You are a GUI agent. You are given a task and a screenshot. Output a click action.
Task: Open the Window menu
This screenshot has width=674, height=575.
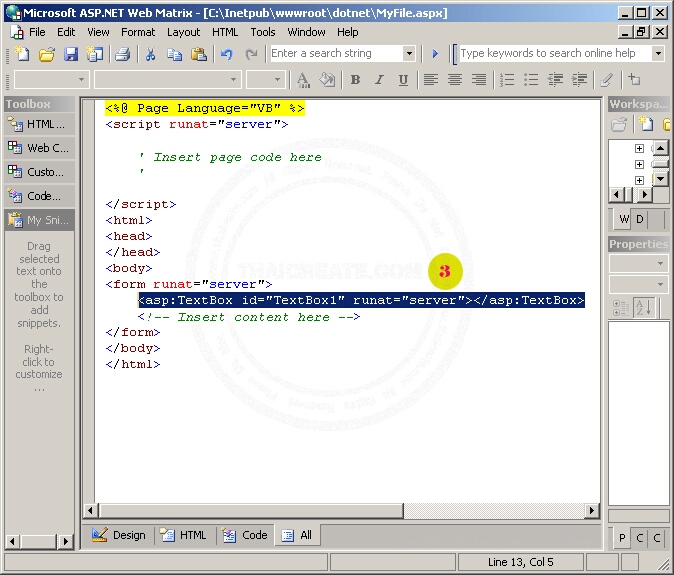click(306, 32)
